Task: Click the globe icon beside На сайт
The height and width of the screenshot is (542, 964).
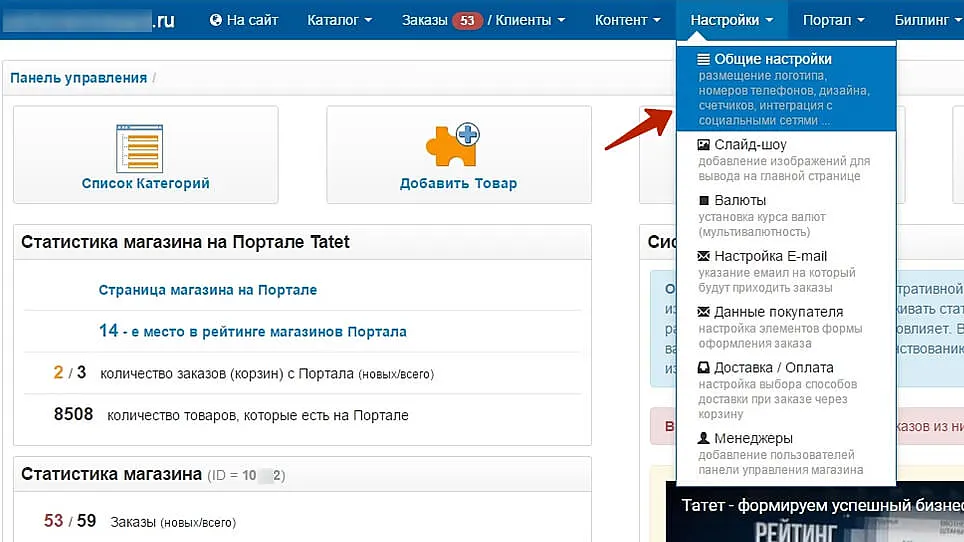Action: [x=216, y=20]
